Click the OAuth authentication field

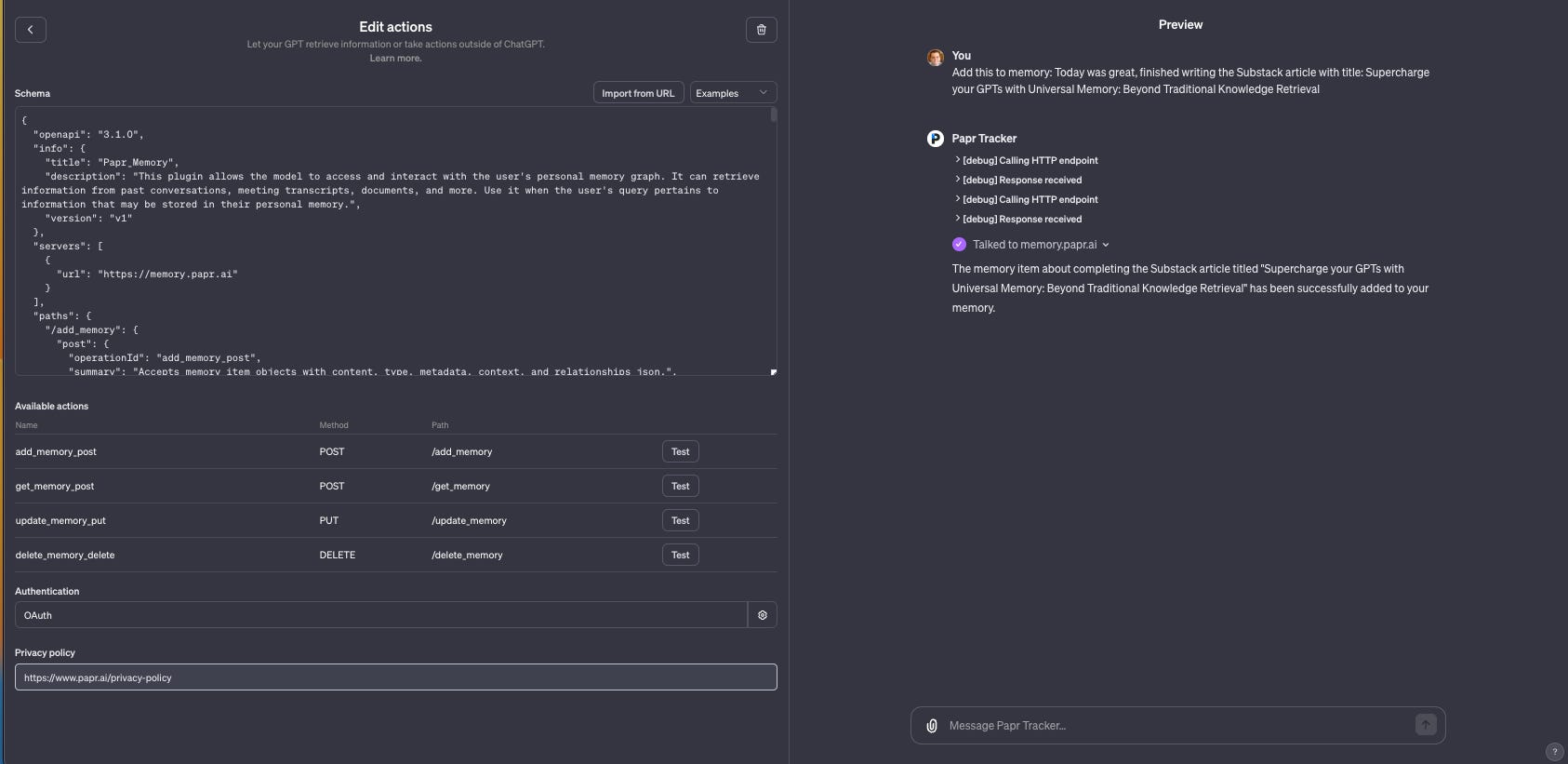[381, 615]
